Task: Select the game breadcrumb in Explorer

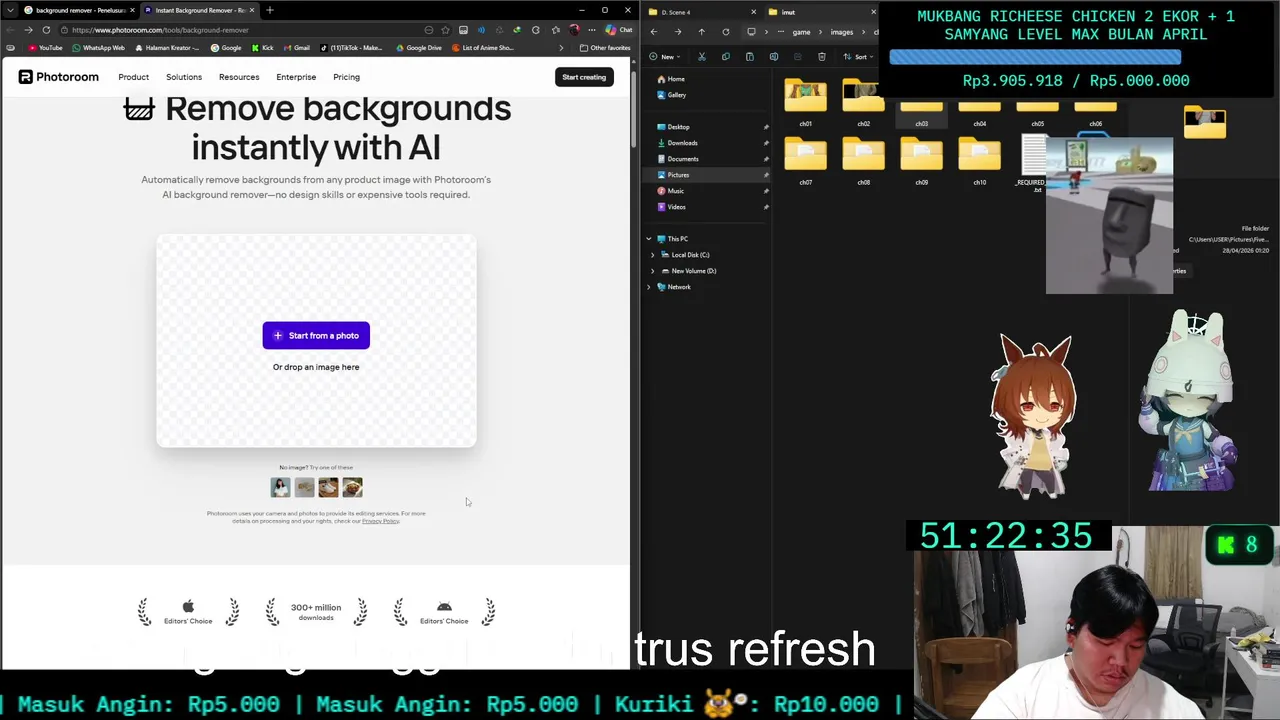Action: click(x=801, y=32)
